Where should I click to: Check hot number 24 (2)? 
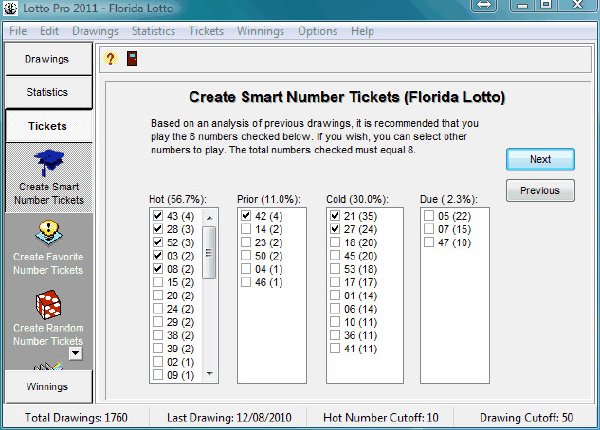coord(158,309)
